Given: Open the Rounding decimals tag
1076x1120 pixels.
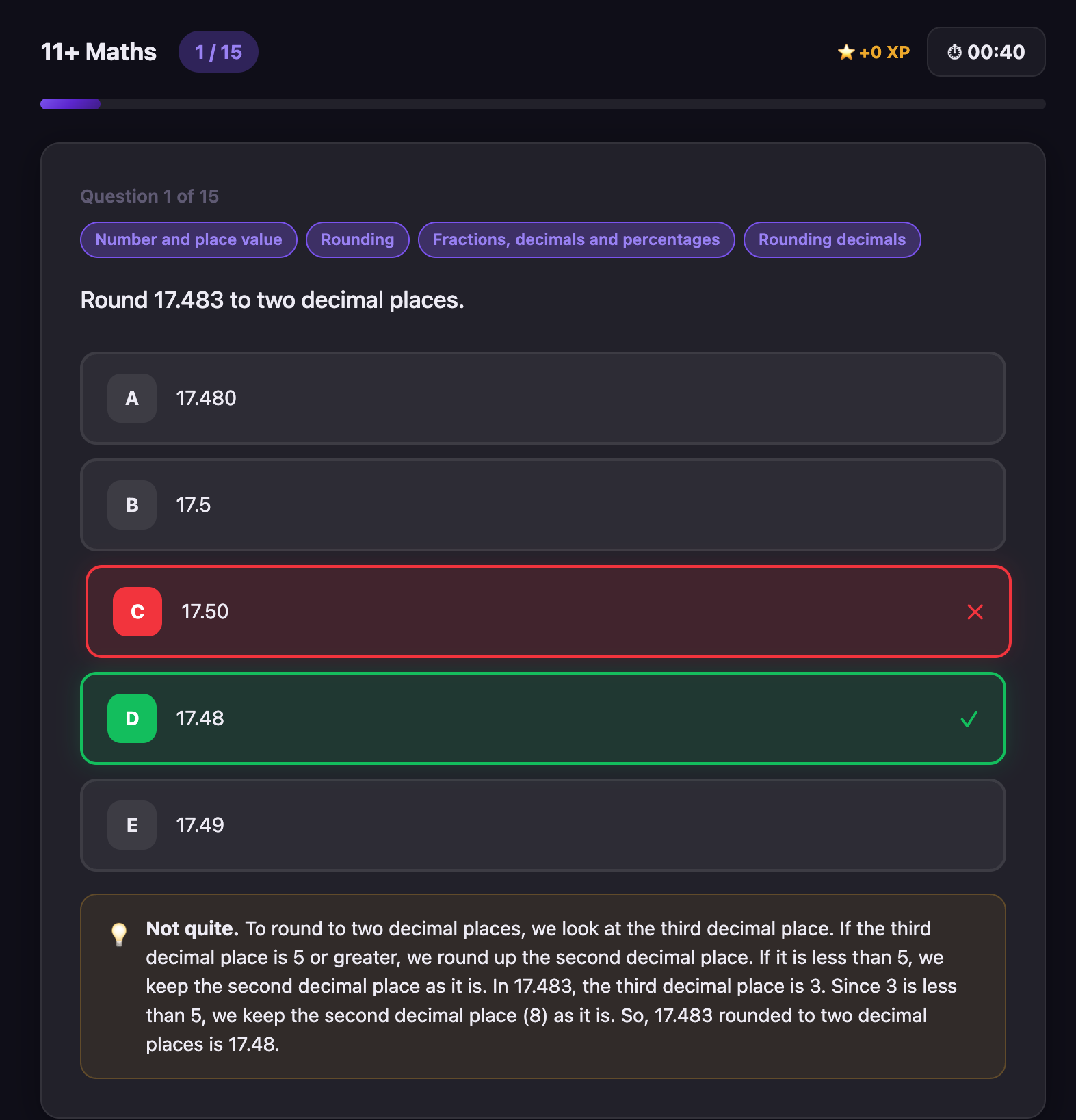Looking at the screenshot, I should click(831, 239).
